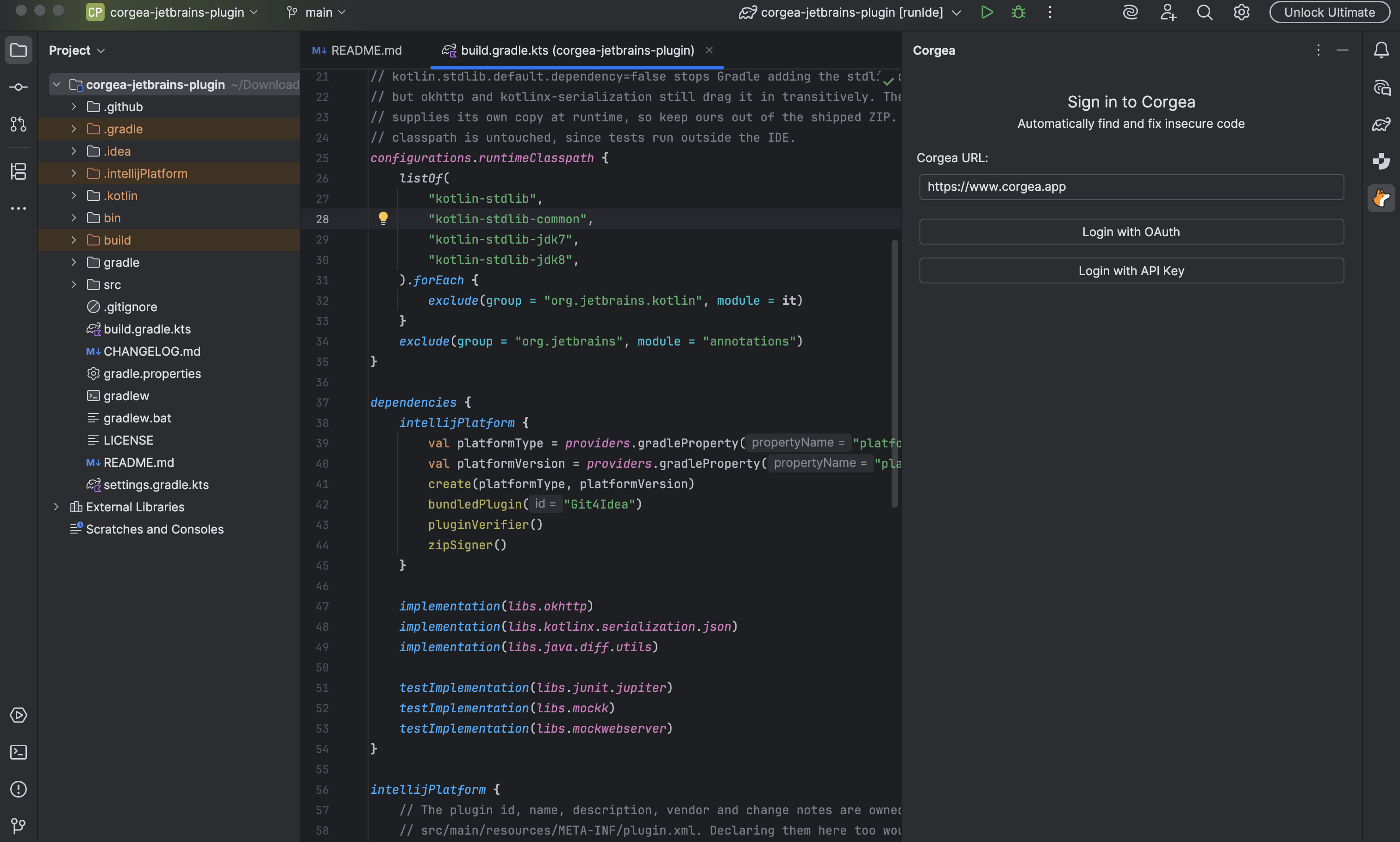Viewport: 1400px width, 842px height.
Task: Open the AI Assistant swirl icon in title bar
Action: coord(1130,13)
